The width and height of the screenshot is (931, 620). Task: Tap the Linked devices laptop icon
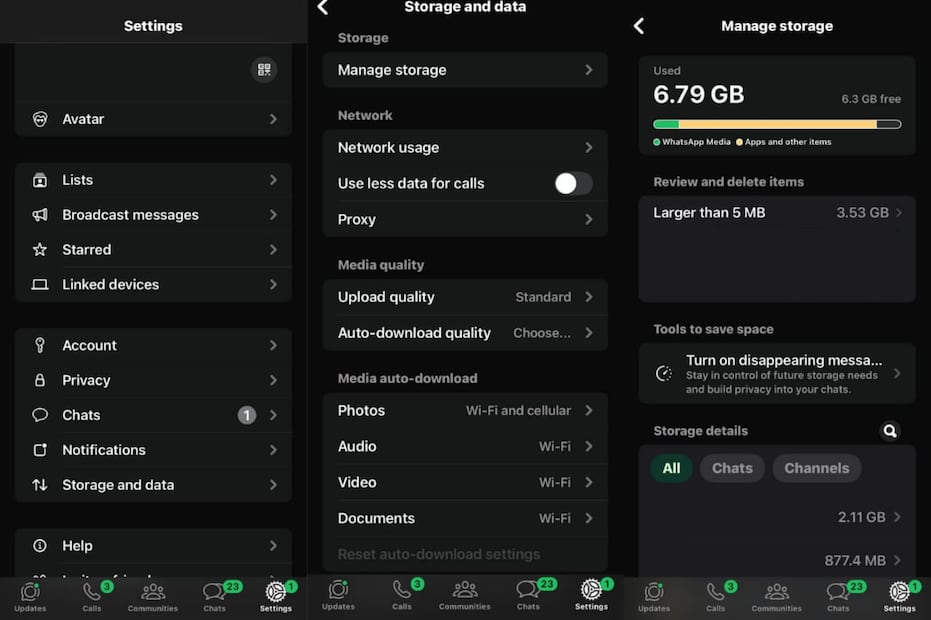coord(40,285)
